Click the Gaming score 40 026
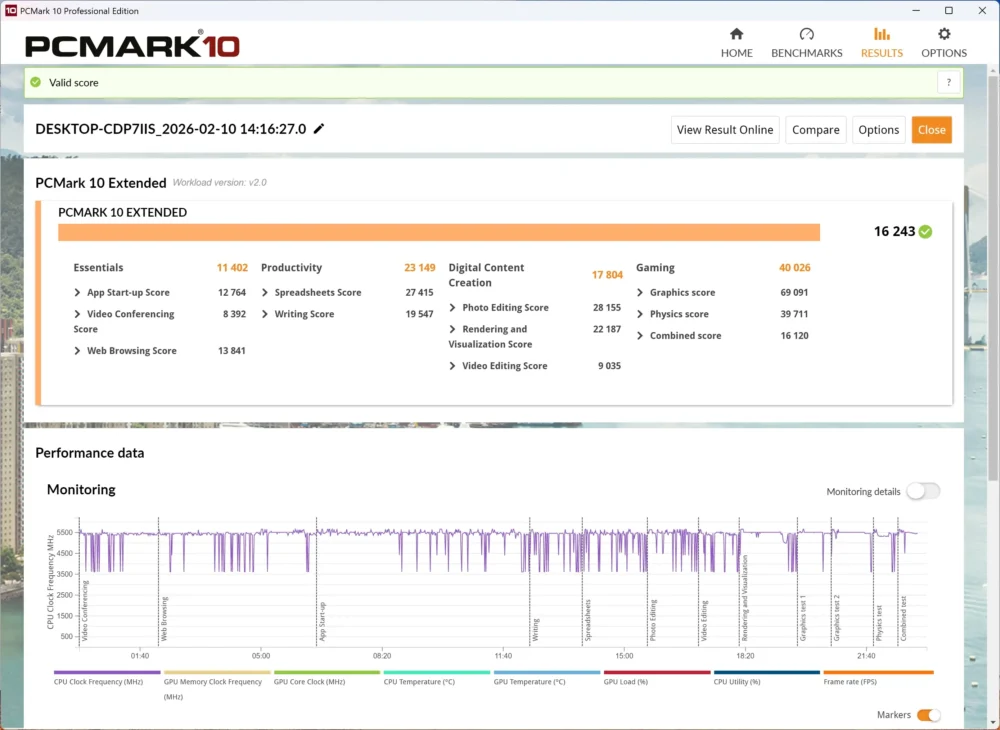Screen dimensions: 1000x730 point(795,267)
